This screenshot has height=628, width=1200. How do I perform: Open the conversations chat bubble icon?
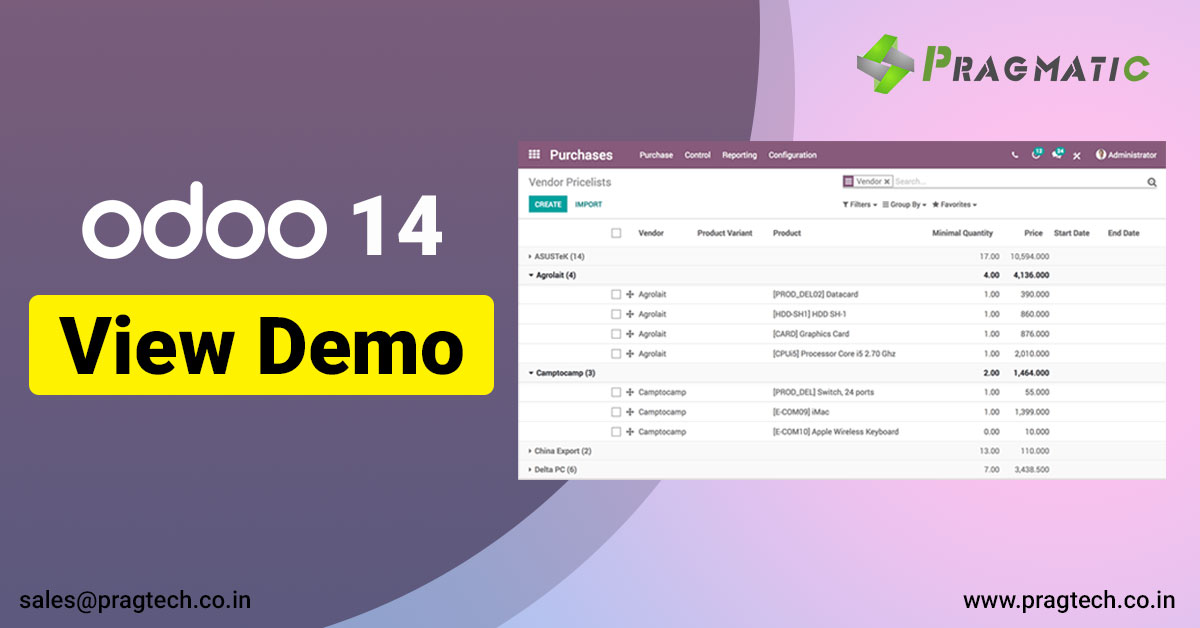[x=1058, y=154]
